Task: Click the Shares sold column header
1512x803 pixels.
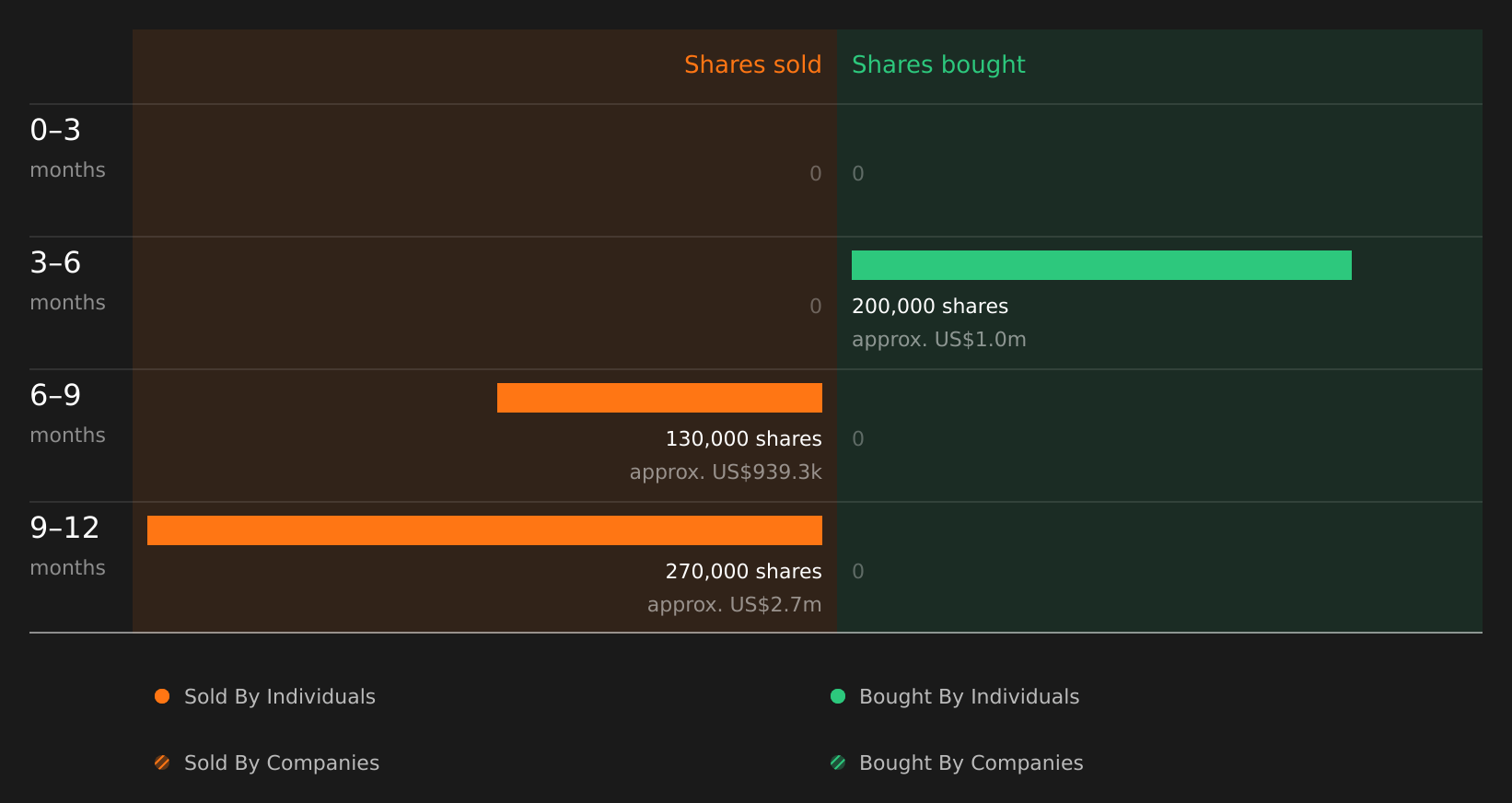Action: tap(752, 64)
